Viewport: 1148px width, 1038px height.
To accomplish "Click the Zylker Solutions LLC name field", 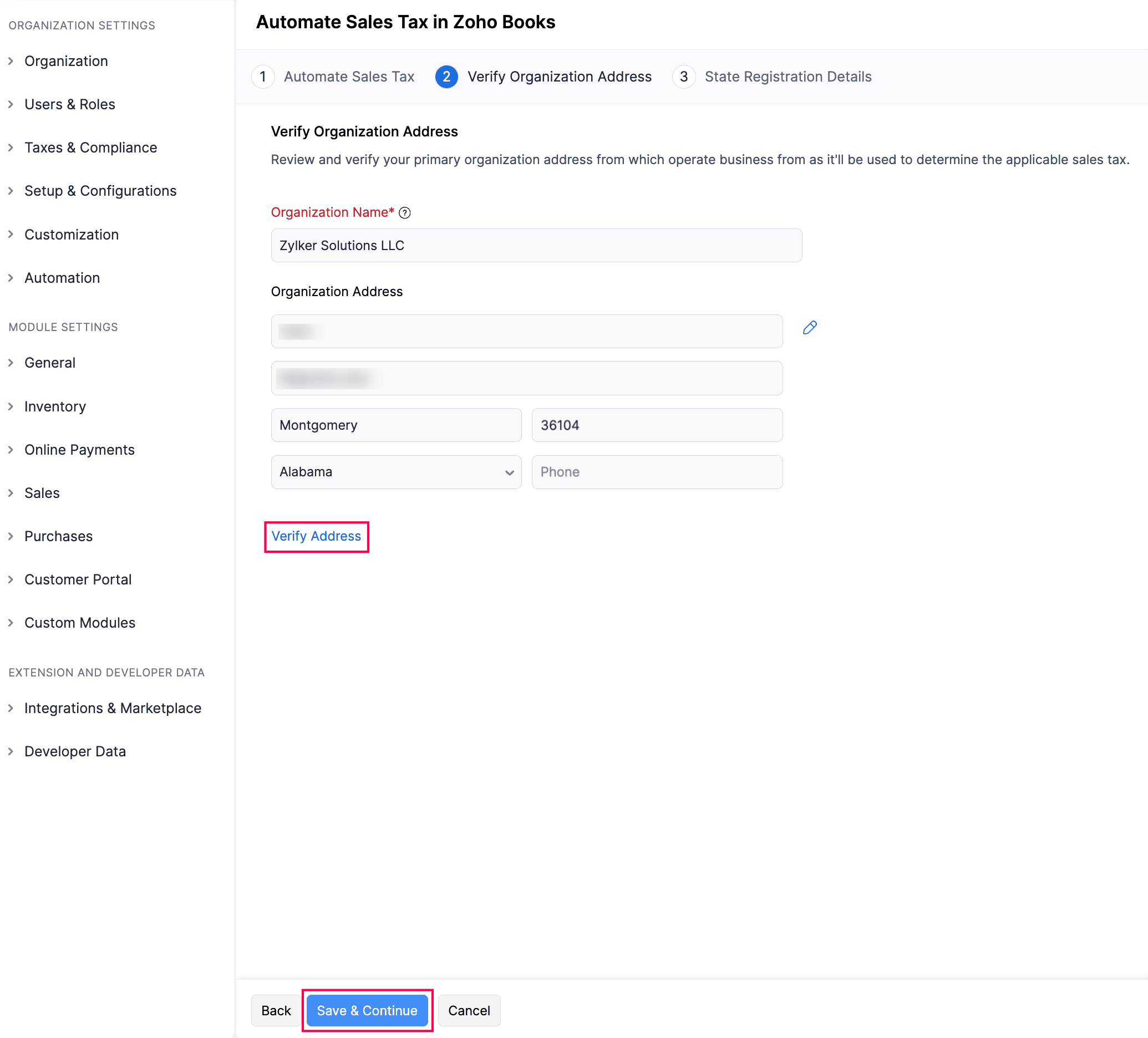I will 536,246.
